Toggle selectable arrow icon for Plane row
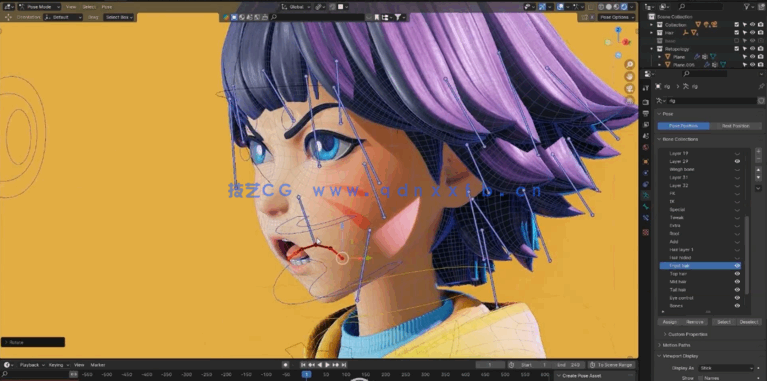The image size is (767, 381). pyautogui.click(x=744, y=57)
